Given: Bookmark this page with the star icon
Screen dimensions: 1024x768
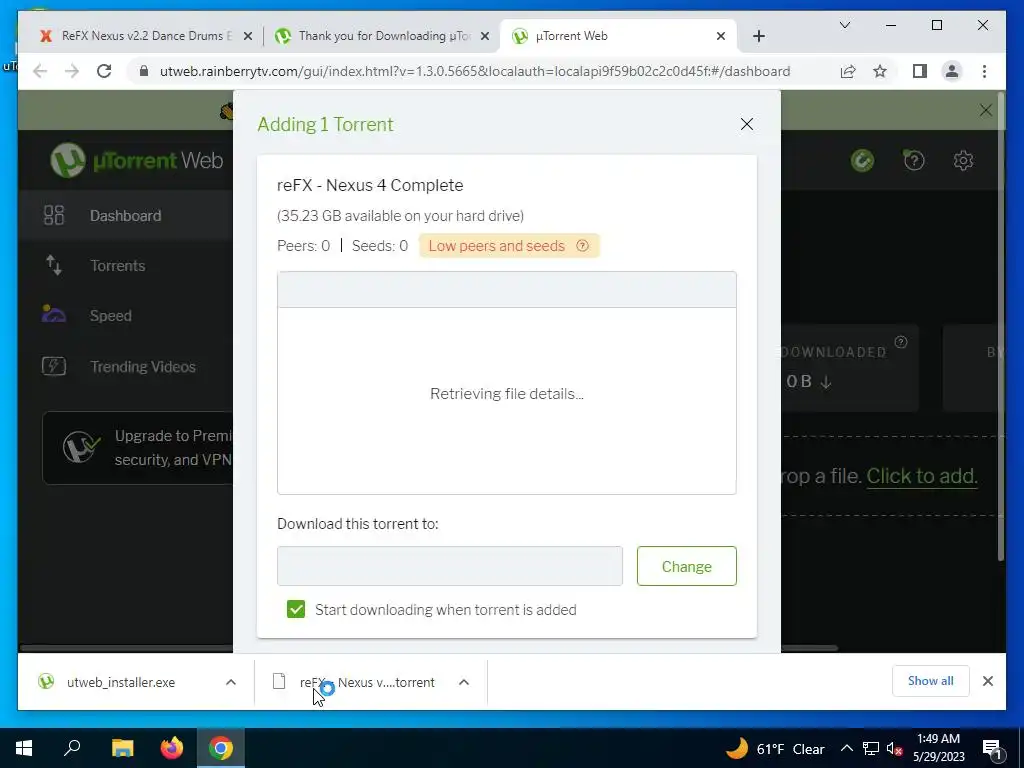Looking at the screenshot, I should (x=880, y=71).
